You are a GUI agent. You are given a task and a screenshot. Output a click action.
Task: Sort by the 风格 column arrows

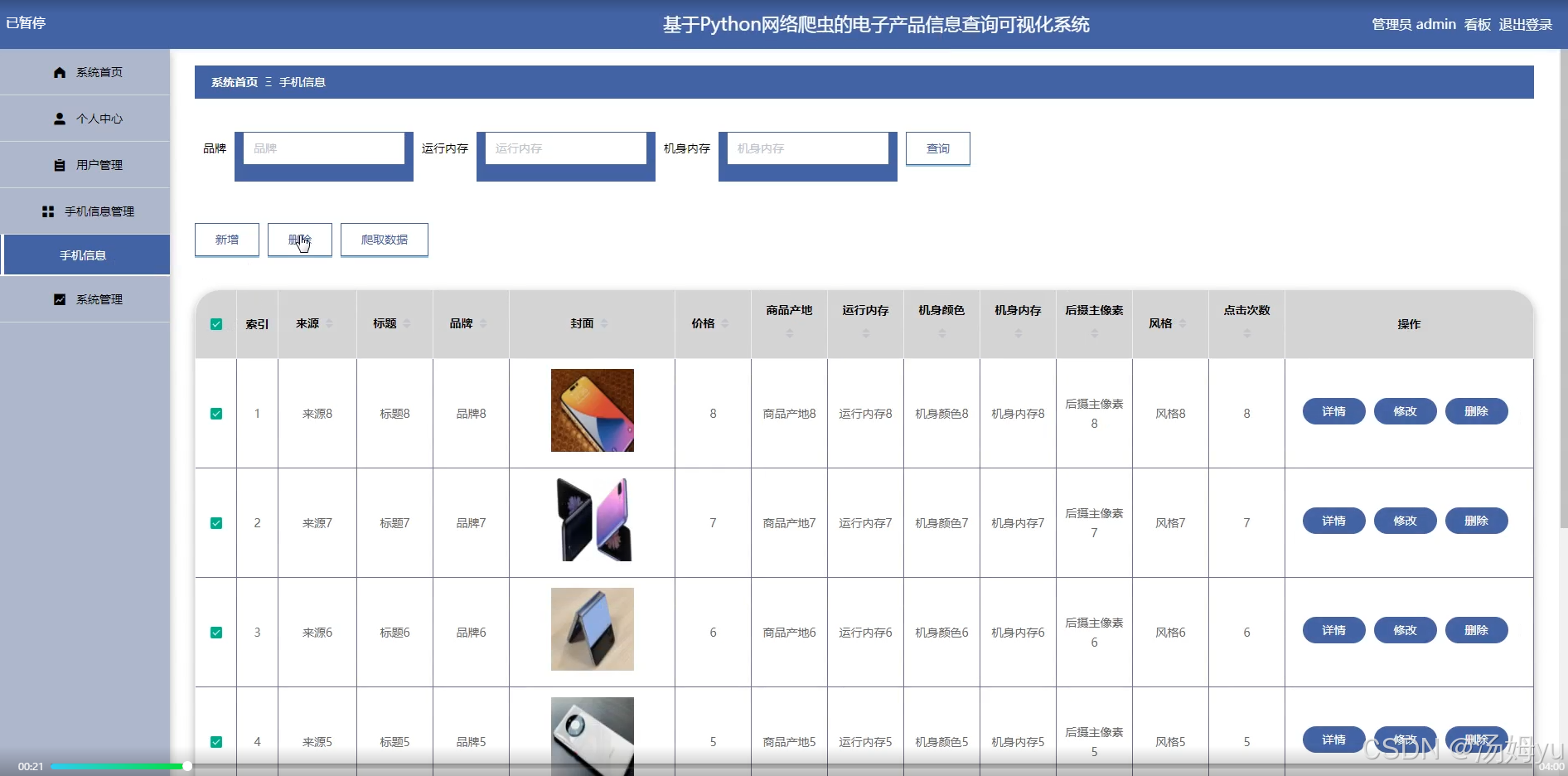1183,323
